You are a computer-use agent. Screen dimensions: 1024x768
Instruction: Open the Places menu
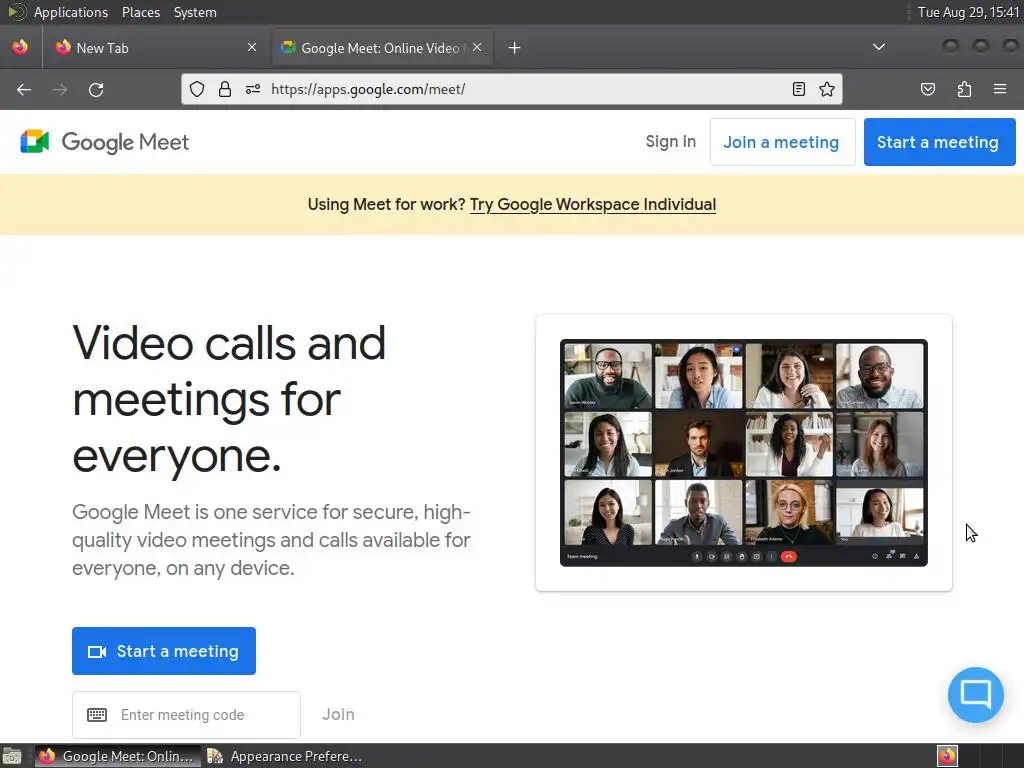(x=140, y=12)
